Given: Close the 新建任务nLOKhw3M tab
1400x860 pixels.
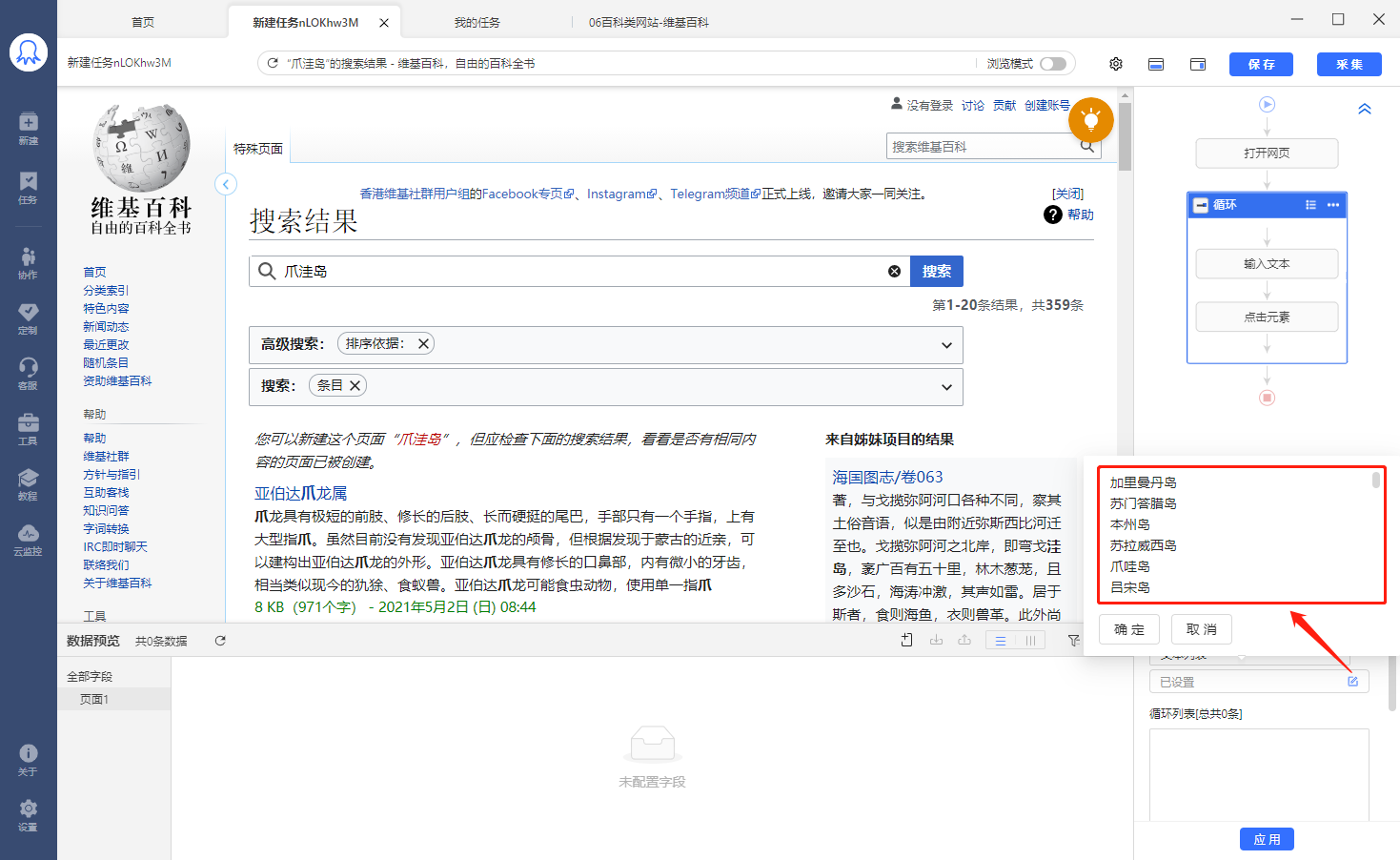Looking at the screenshot, I should (x=384, y=23).
